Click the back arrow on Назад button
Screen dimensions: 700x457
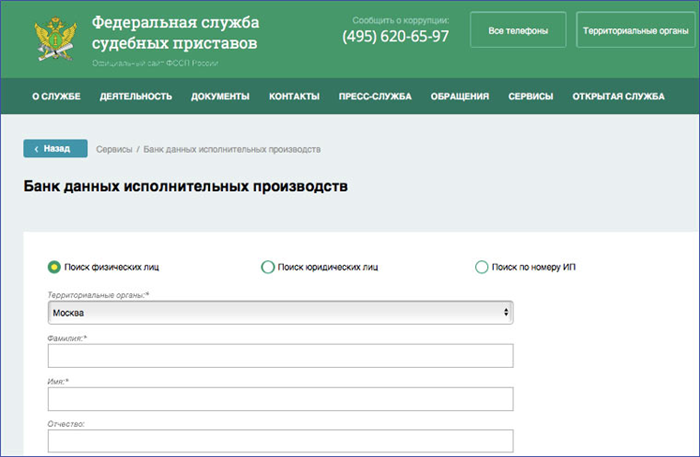pos(36,149)
